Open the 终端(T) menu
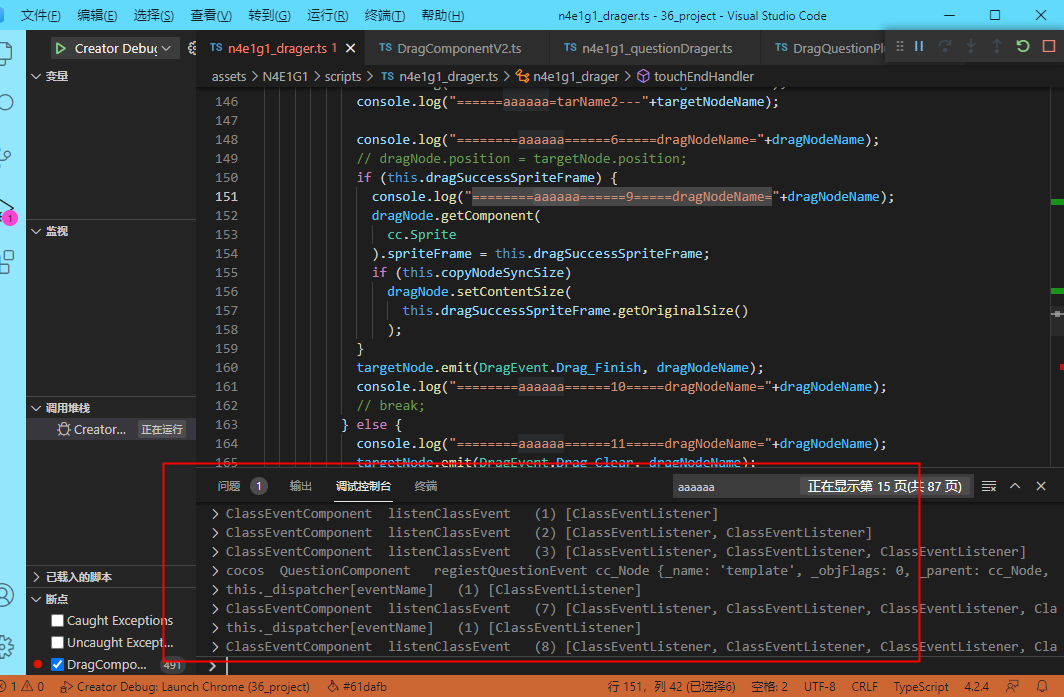The height and width of the screenshot is (697, 1064). [x=384, y=15]
